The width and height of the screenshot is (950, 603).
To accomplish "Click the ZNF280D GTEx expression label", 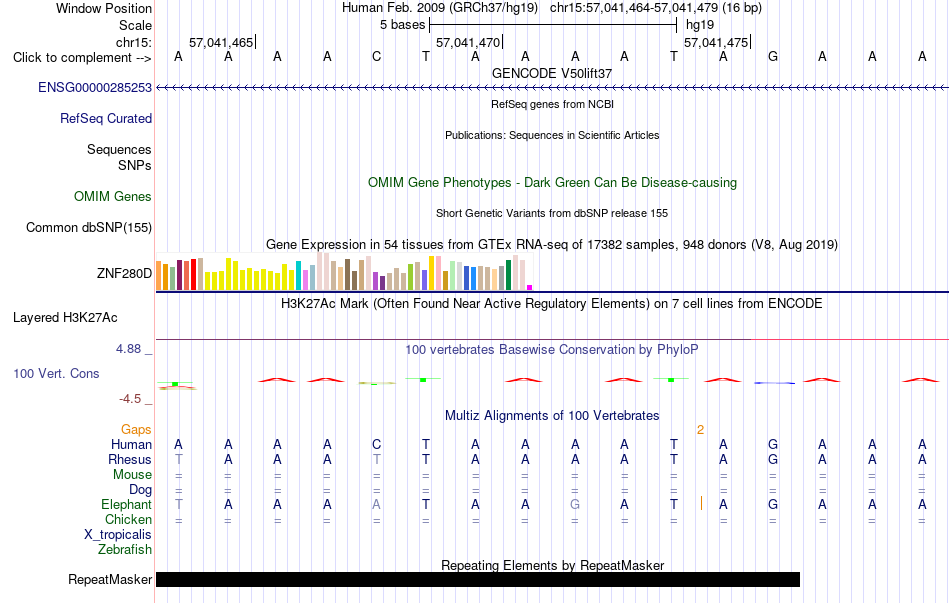I will tap(124, 273).
